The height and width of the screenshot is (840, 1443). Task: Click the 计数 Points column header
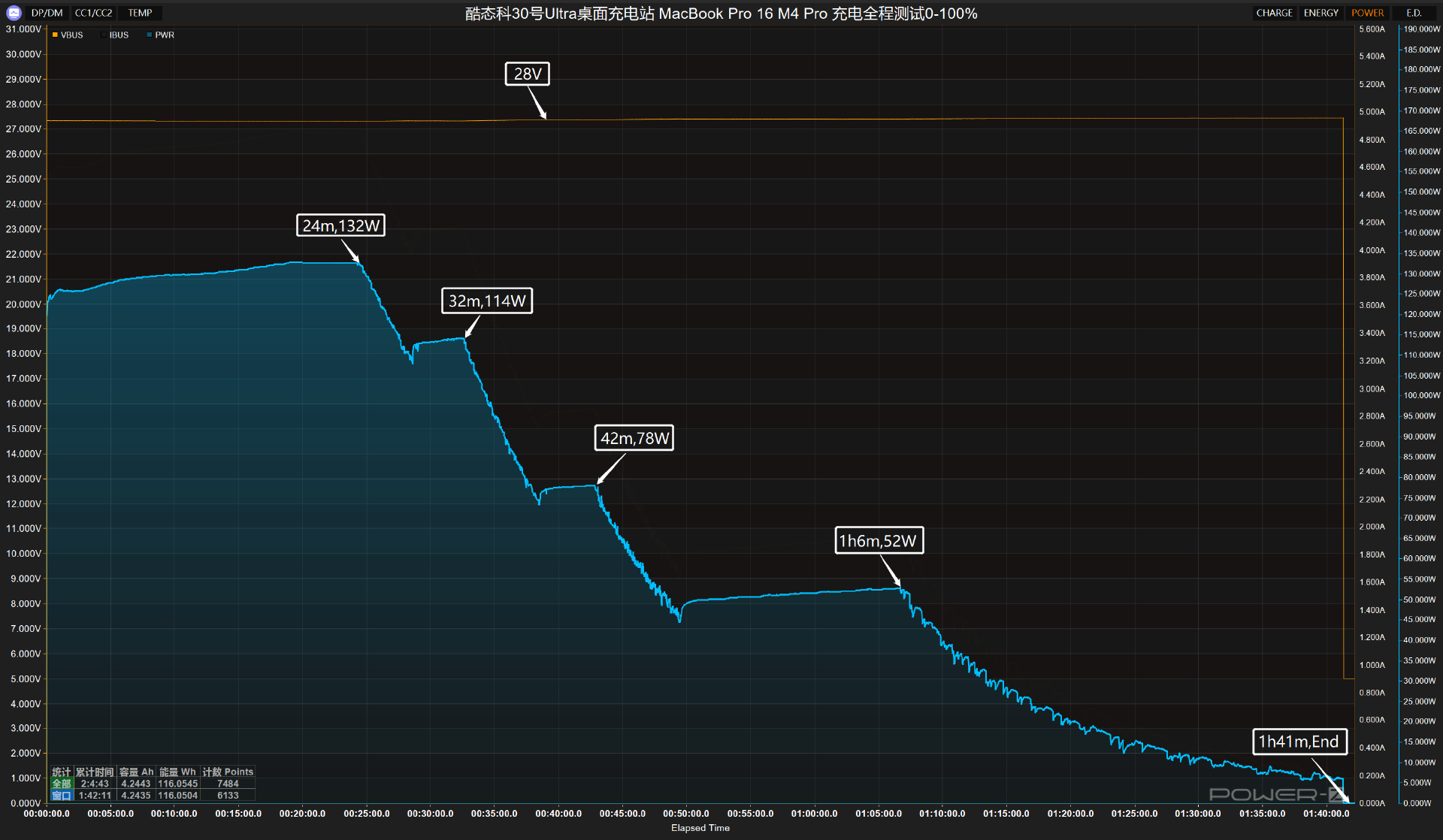[x=228, y=772]
